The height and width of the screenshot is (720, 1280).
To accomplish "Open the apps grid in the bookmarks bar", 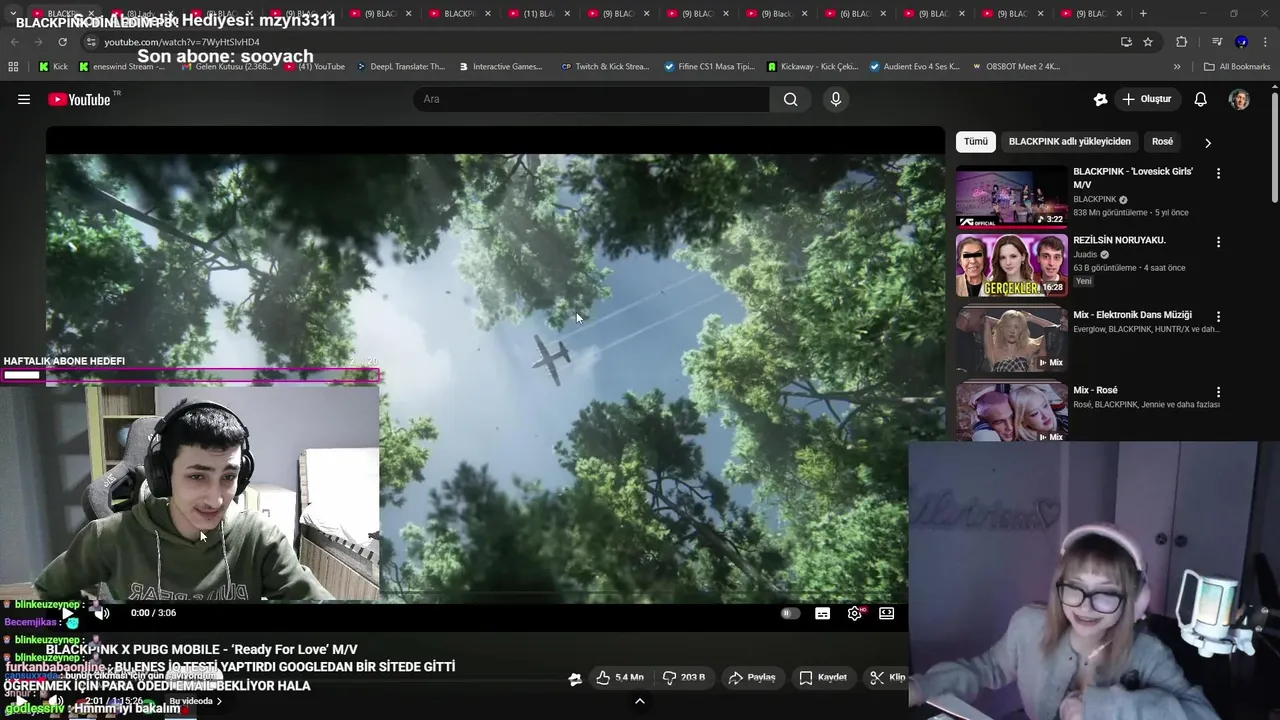I will pyautogui.click(x=13, y=67).
